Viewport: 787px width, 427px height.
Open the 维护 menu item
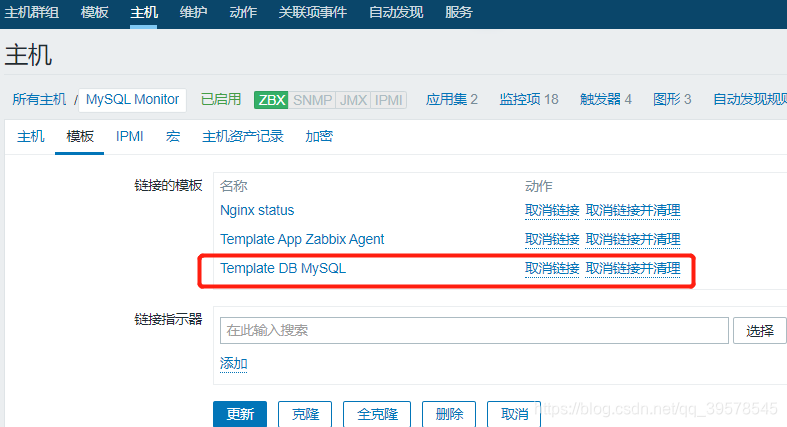click(193, 12)
